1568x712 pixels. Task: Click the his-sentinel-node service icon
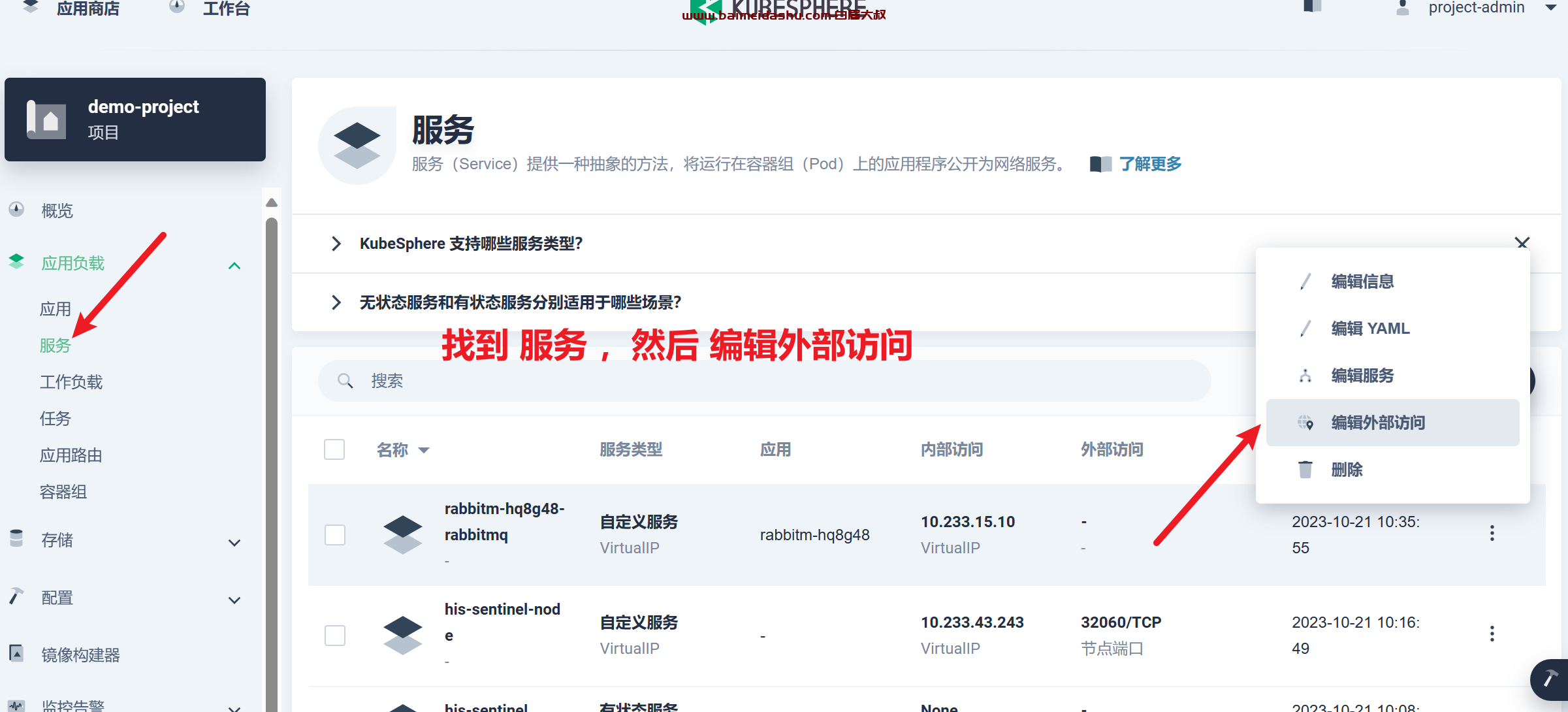(403, 635)
